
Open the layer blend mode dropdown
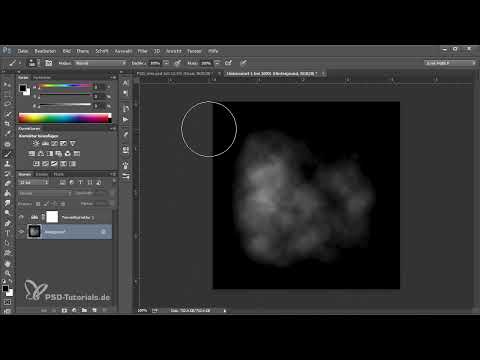45,193
